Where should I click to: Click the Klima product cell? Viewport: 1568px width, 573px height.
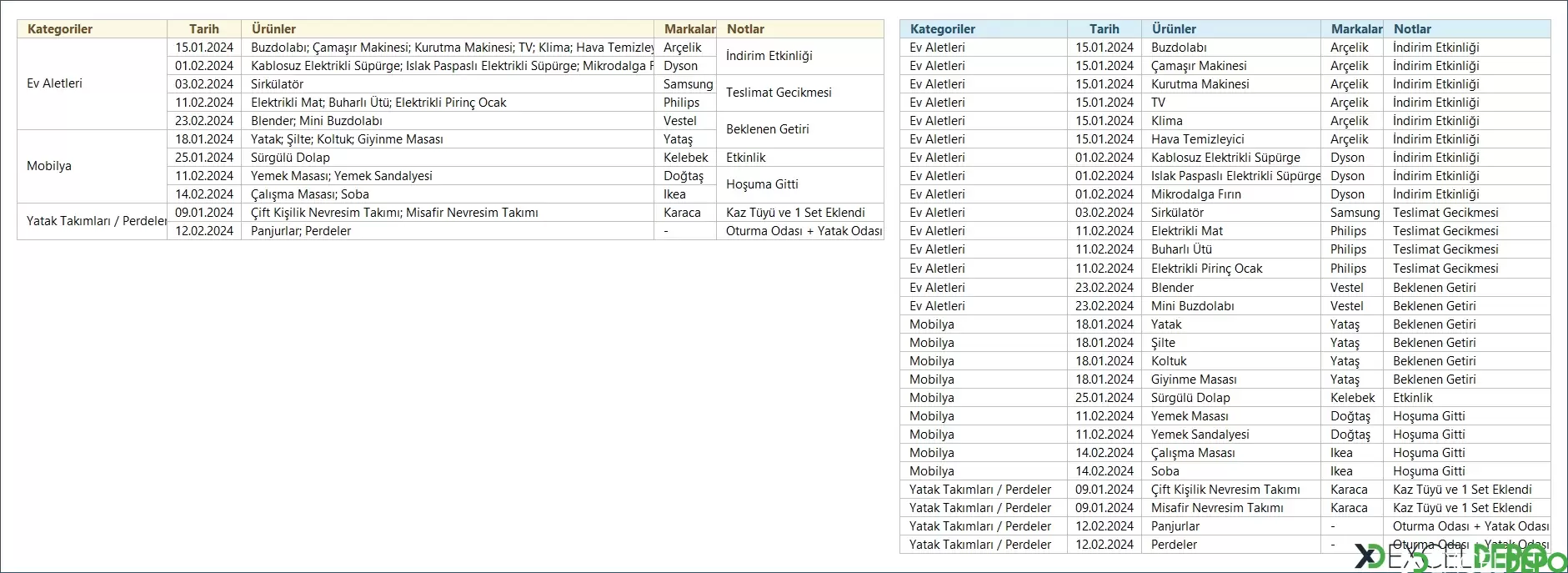tap(1231, 121)
